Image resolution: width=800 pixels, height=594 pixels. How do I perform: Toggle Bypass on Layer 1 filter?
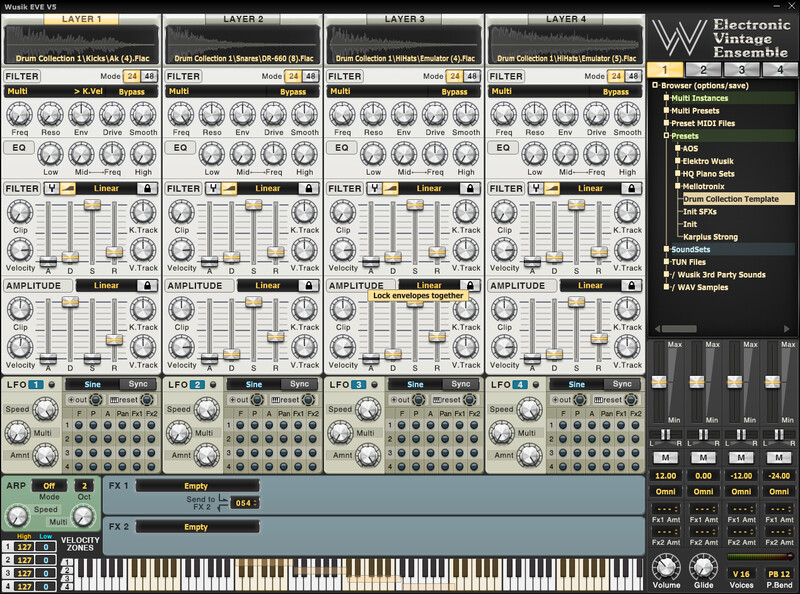coord(132,92)
